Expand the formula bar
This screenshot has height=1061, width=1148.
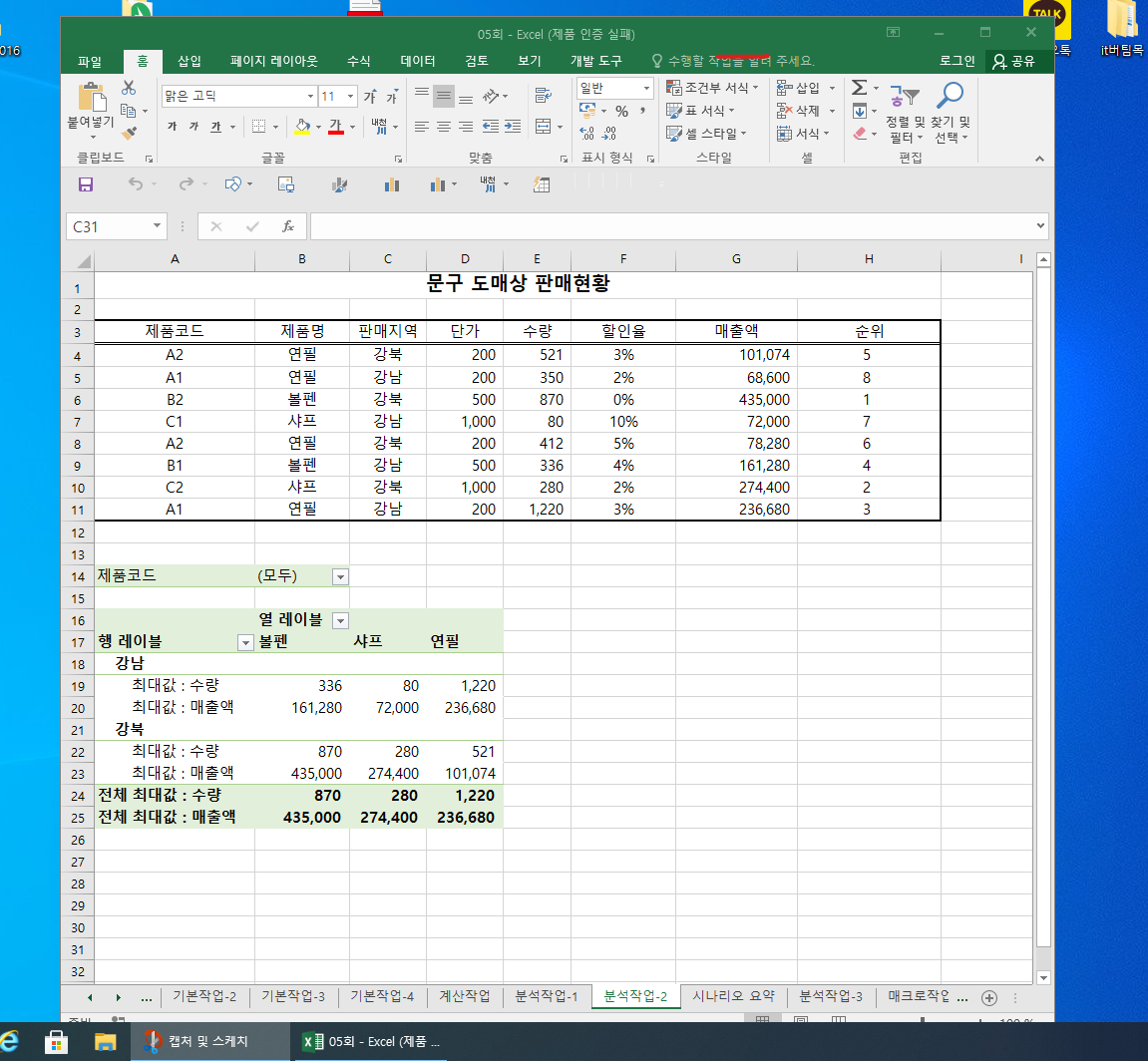(x=1040, y=226)
